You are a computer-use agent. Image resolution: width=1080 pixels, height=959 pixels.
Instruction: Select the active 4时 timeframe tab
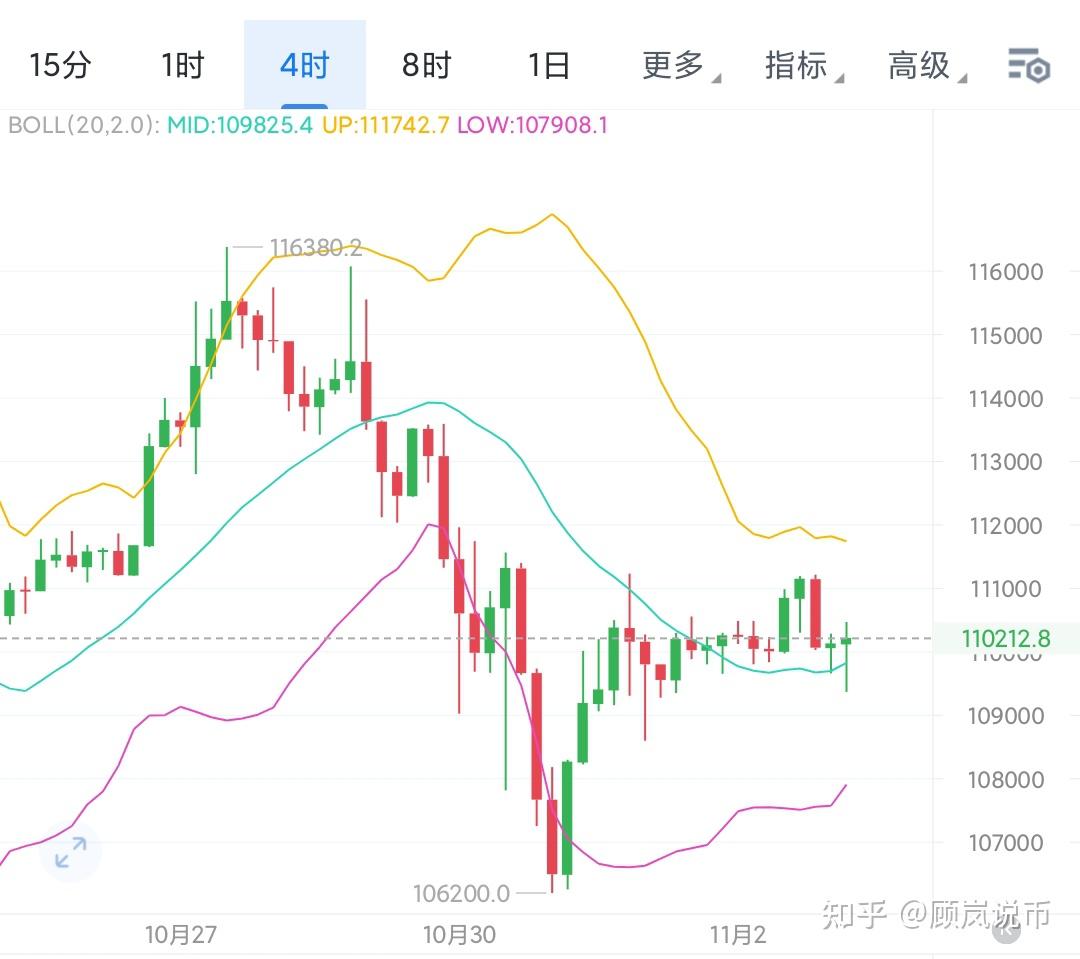(x=303, y=65)
